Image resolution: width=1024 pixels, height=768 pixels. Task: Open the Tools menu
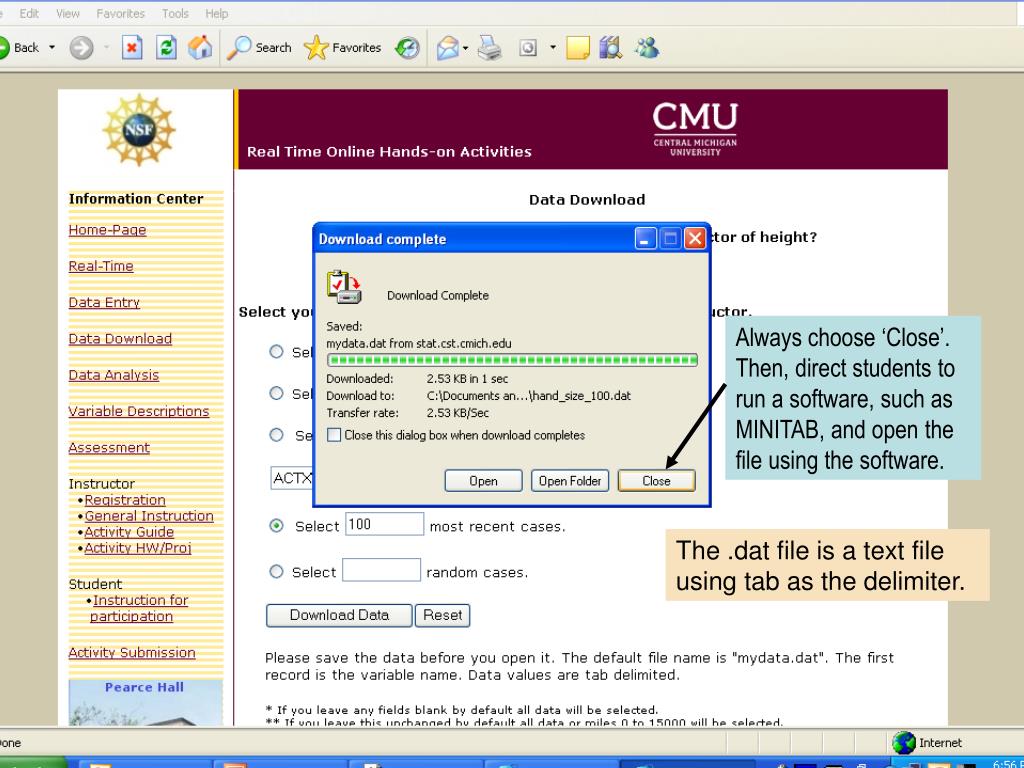pos(175,14)
